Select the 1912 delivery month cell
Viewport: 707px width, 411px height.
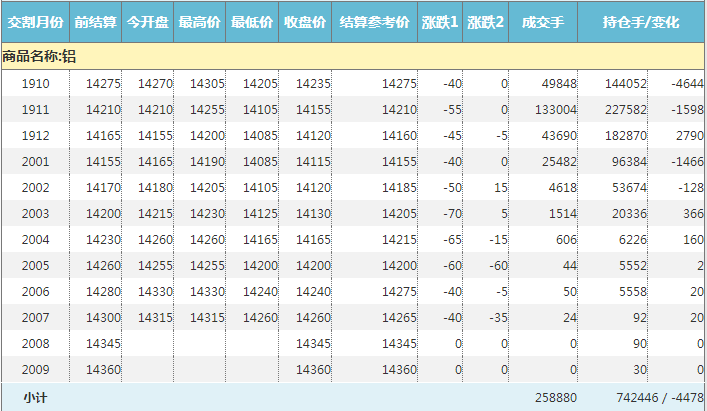pos(35,135)
